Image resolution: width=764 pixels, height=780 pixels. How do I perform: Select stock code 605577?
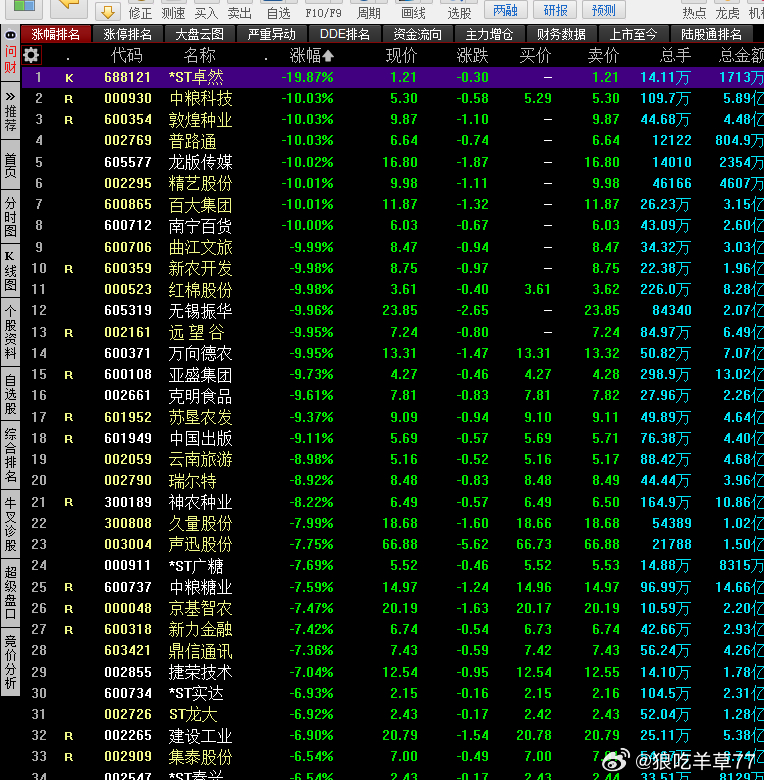(128, 162)
